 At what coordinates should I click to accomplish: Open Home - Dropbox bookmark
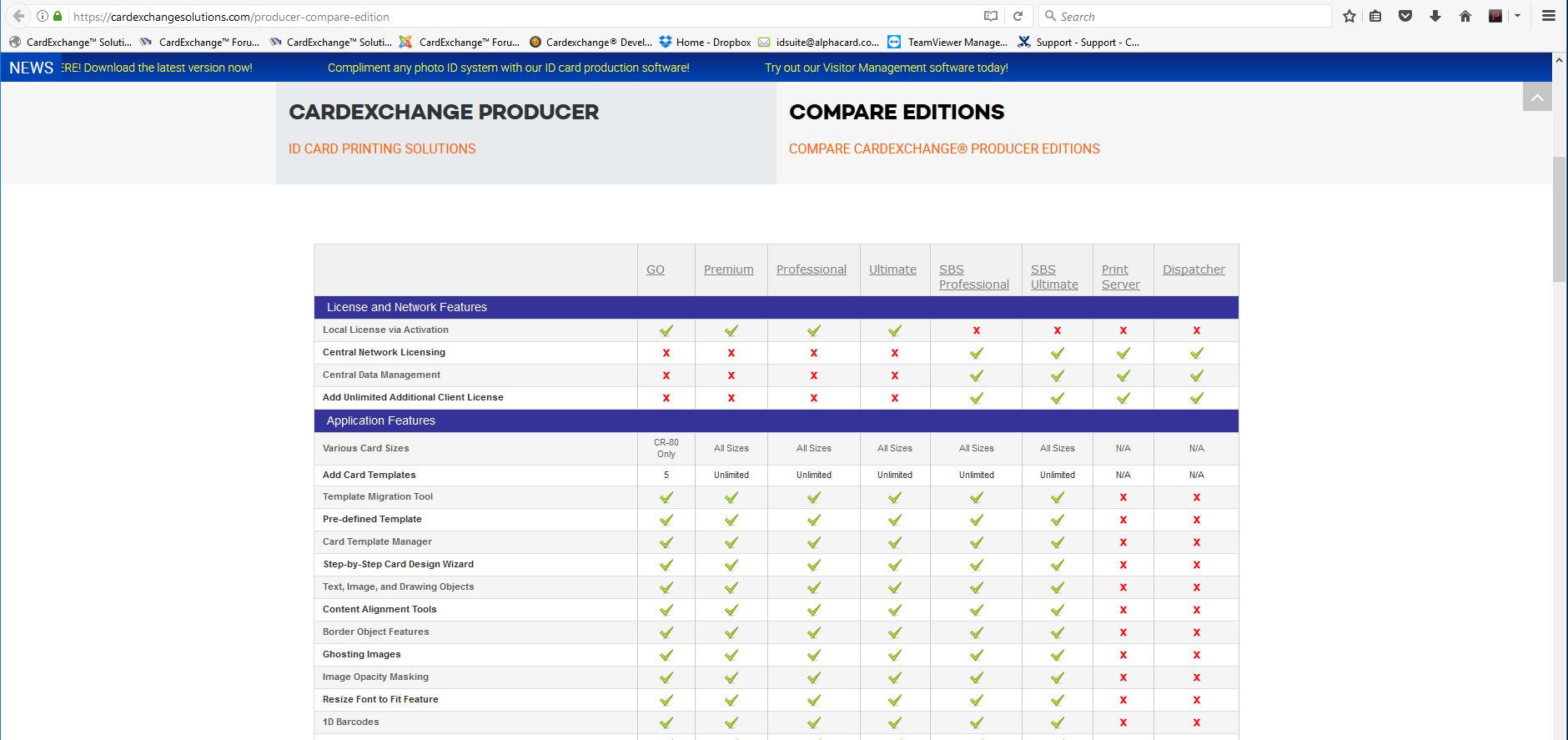click(x=705, y=42)
